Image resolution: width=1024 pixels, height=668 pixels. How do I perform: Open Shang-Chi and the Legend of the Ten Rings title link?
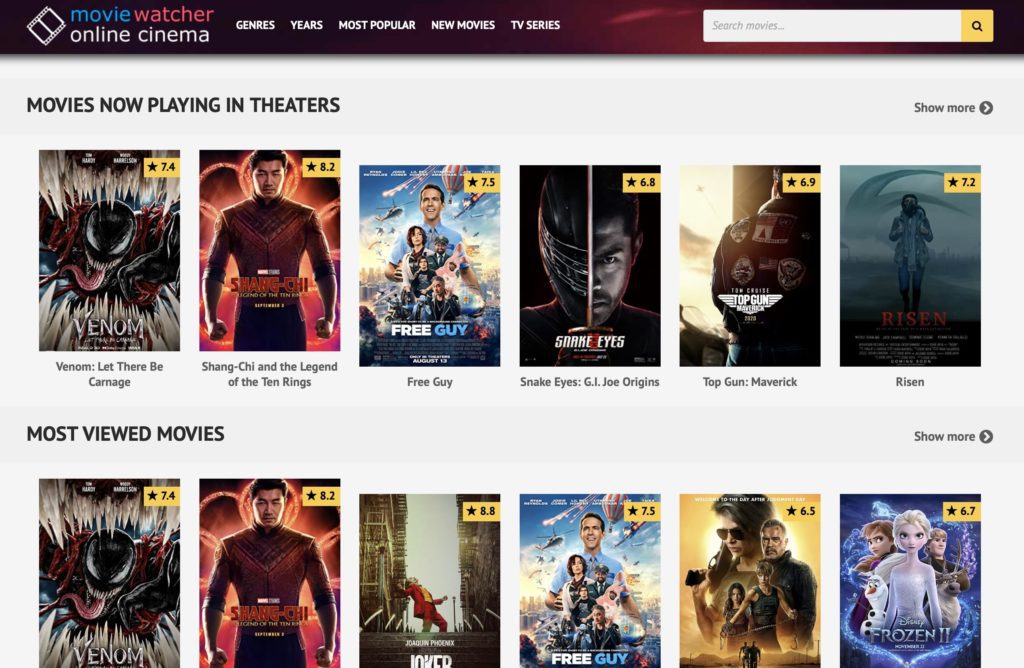[270, 374]
